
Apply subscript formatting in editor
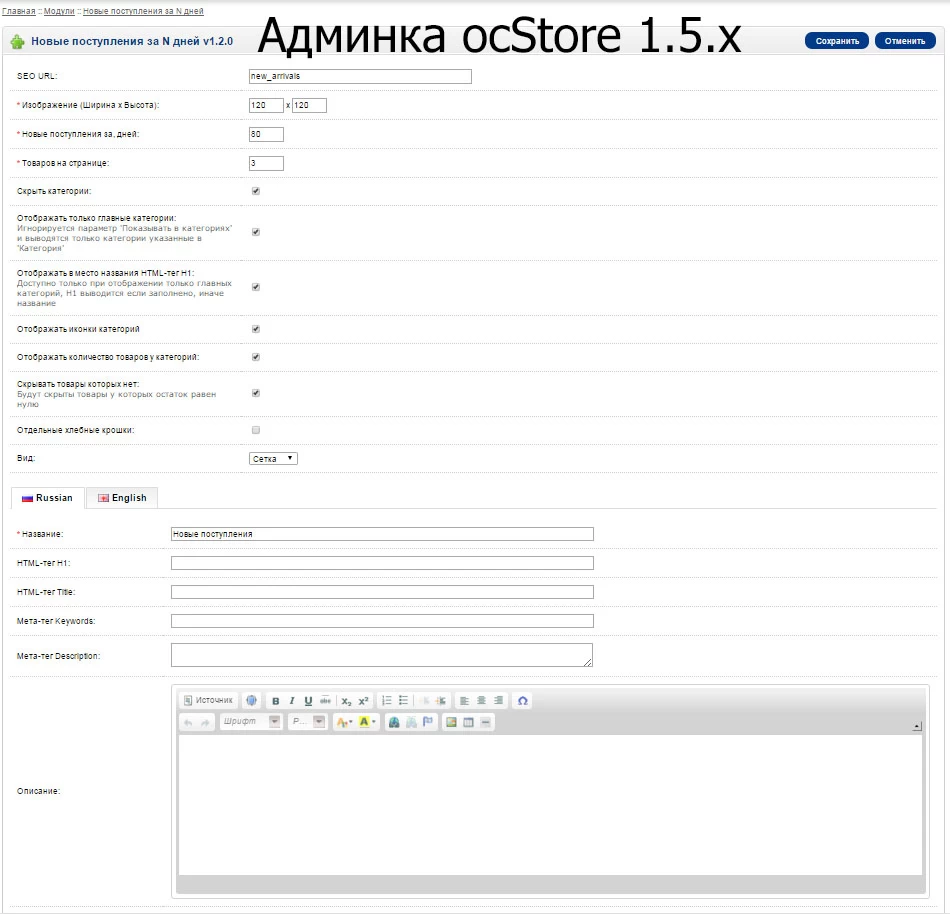coord(346,701)
